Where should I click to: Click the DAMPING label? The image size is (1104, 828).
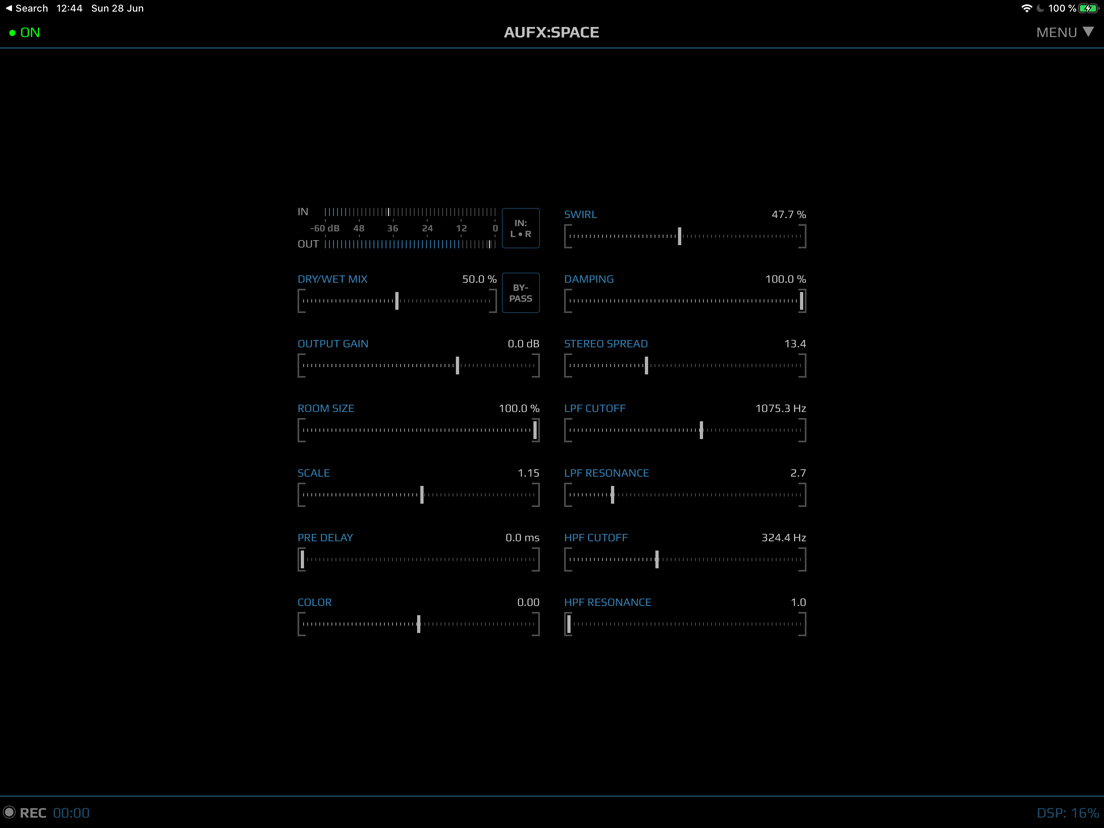pyautogui.click(x=589, y=279)
